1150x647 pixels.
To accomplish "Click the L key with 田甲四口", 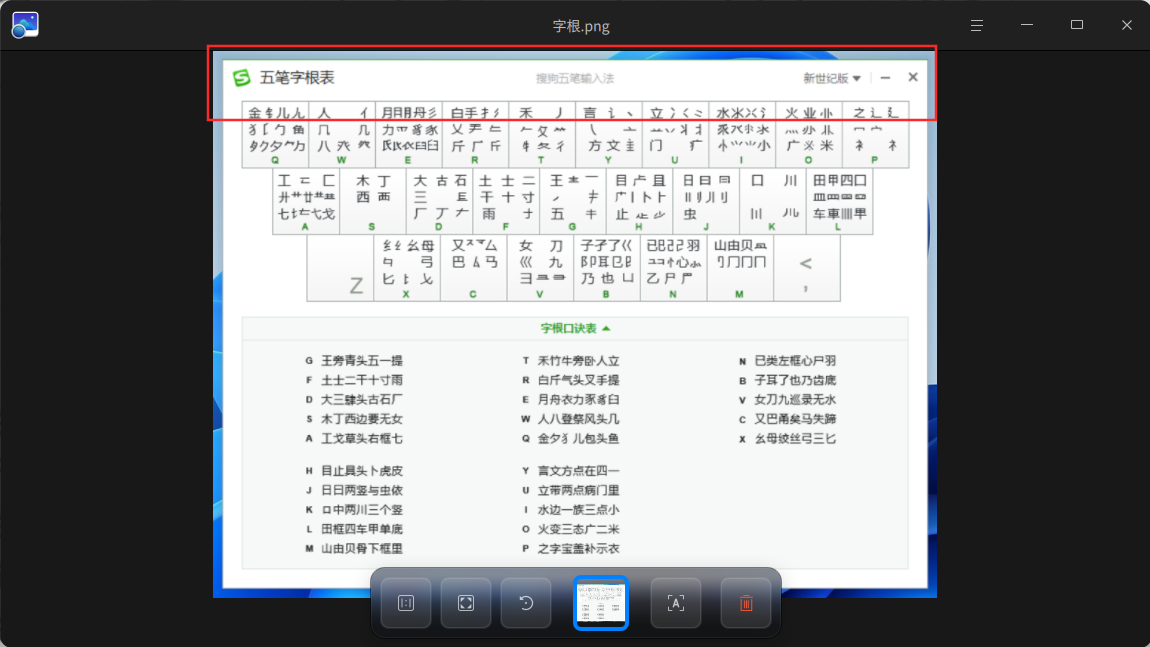I will (x=840, y=202).
